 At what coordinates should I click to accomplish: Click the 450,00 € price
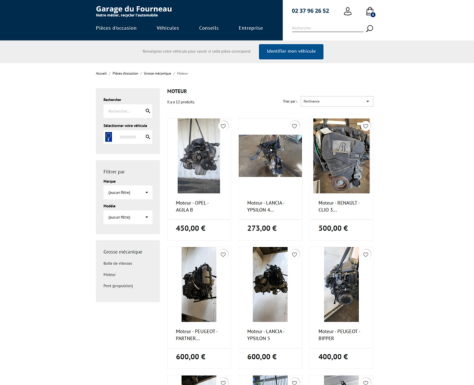click(190, 228)
